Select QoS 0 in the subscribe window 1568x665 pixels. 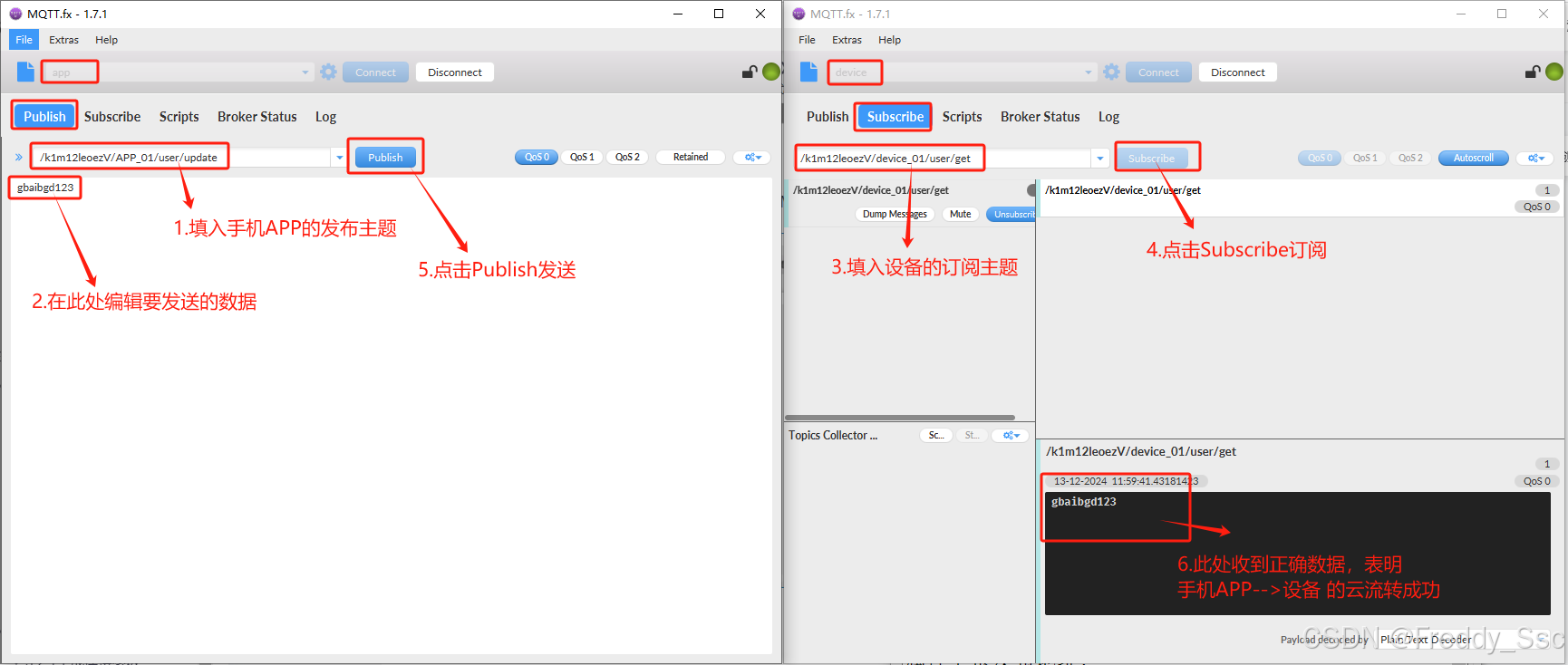coord(1320,158)
